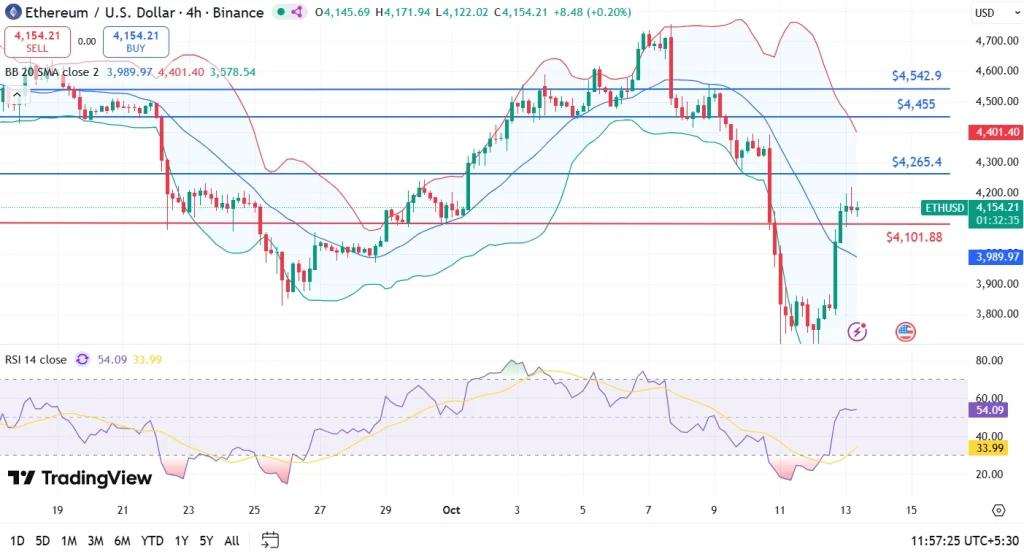Viewport: 1024px width, 557px height.
Task: Select the 1M time range
Action: 69,541
